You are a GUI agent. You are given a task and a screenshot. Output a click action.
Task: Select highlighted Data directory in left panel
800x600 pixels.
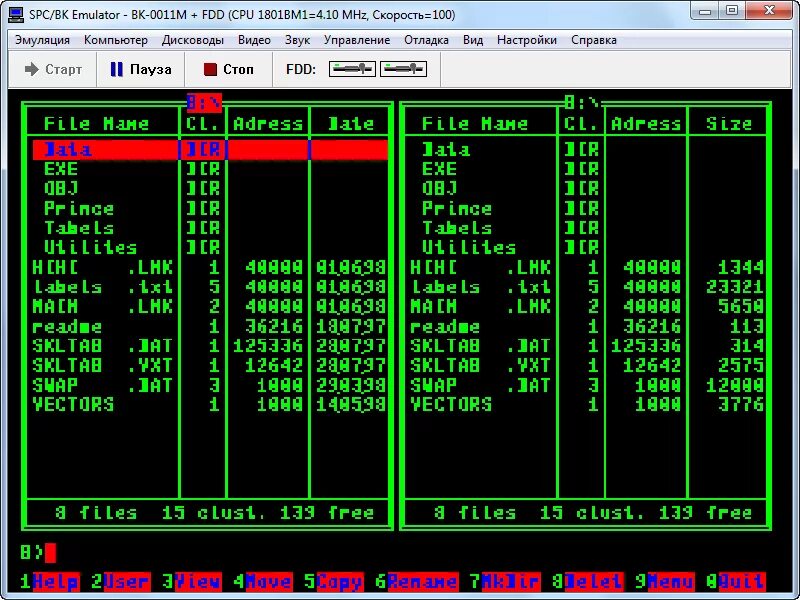tap(210, 149)
